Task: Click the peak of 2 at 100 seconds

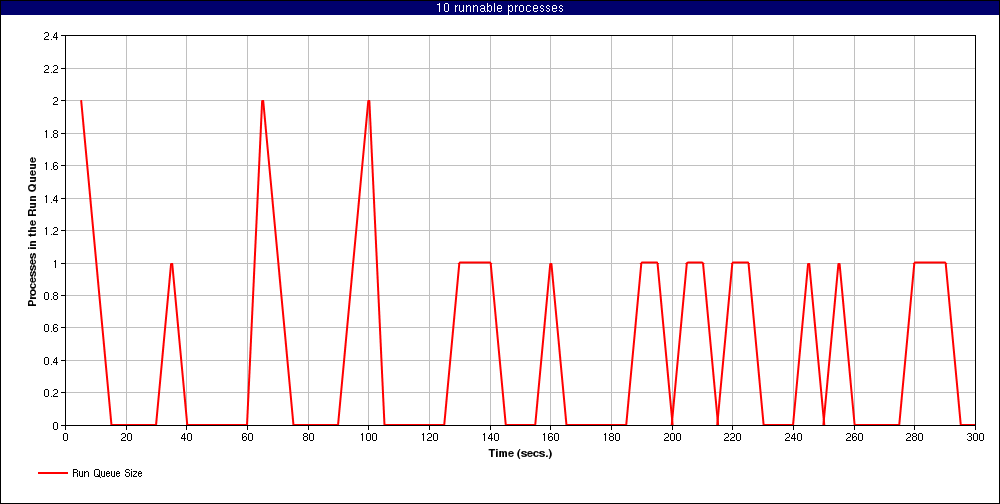Action: pos(369,101)
